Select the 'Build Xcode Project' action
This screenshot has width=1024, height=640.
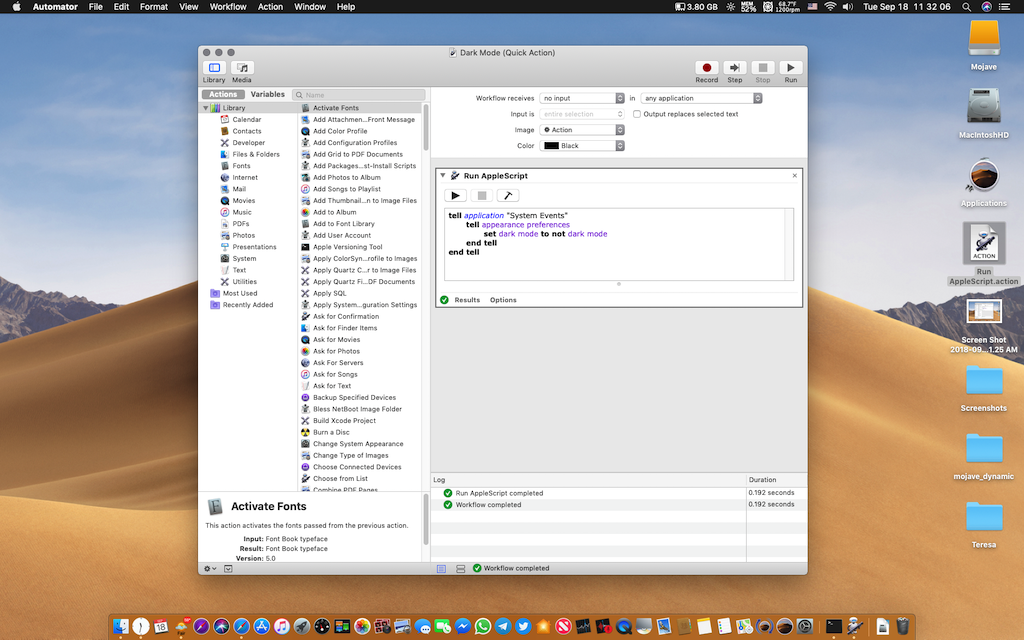click(344, 421)
